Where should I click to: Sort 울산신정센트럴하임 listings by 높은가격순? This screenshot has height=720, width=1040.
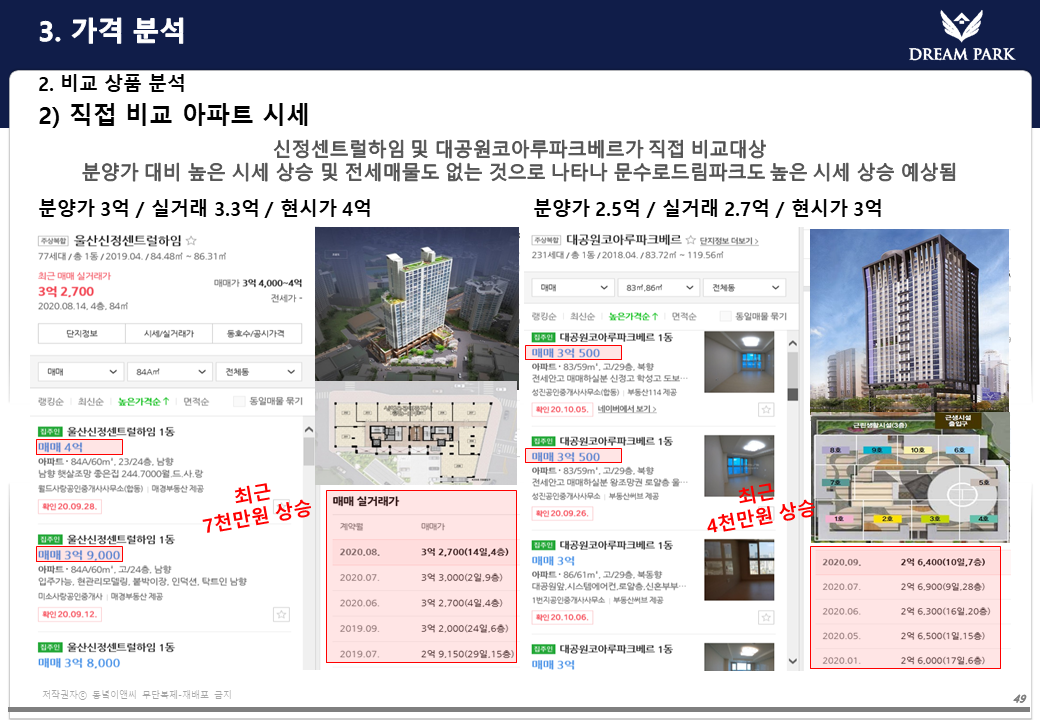coord(143,401)
